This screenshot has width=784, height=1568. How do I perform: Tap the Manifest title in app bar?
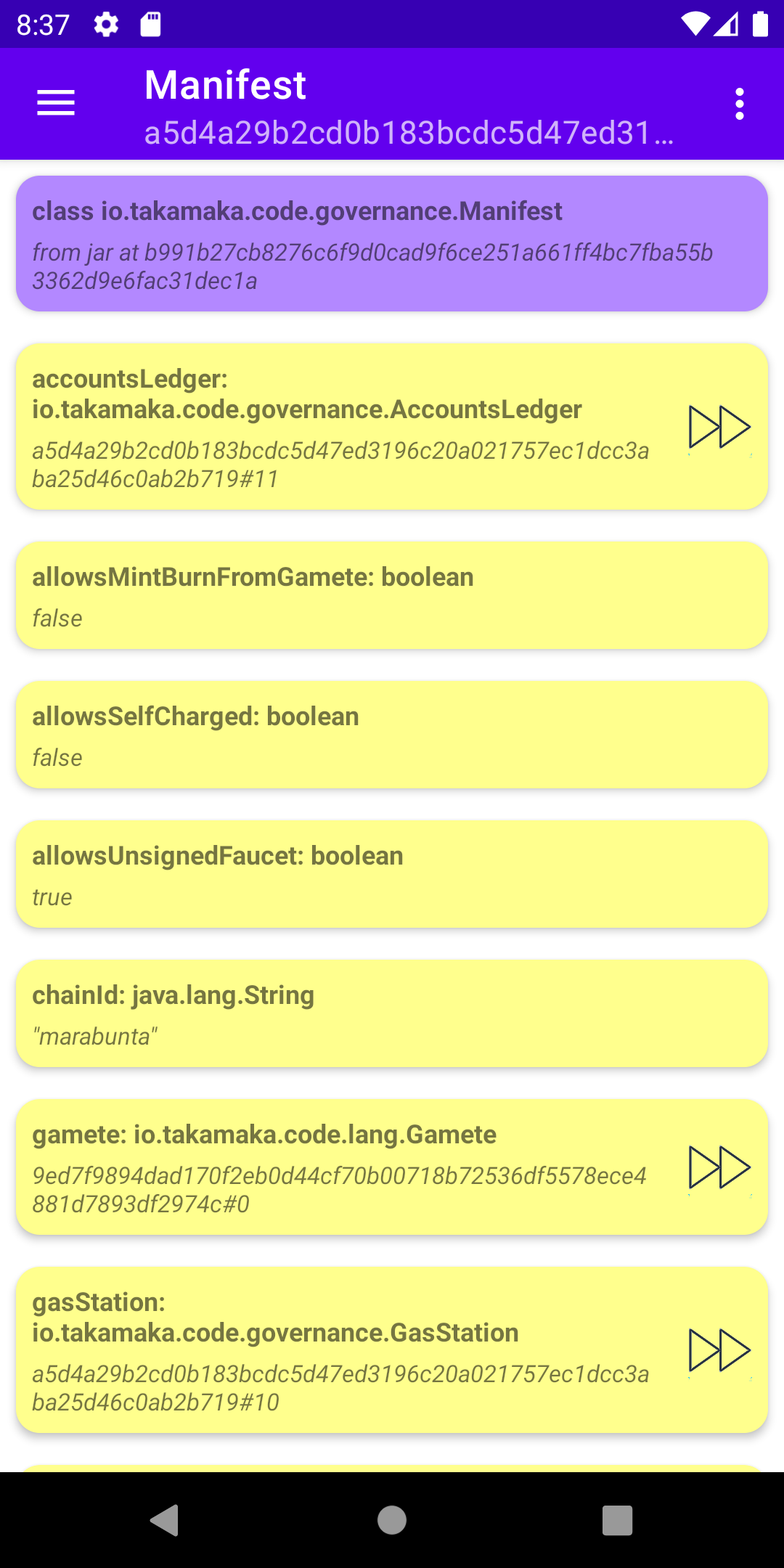click(225, 85)
